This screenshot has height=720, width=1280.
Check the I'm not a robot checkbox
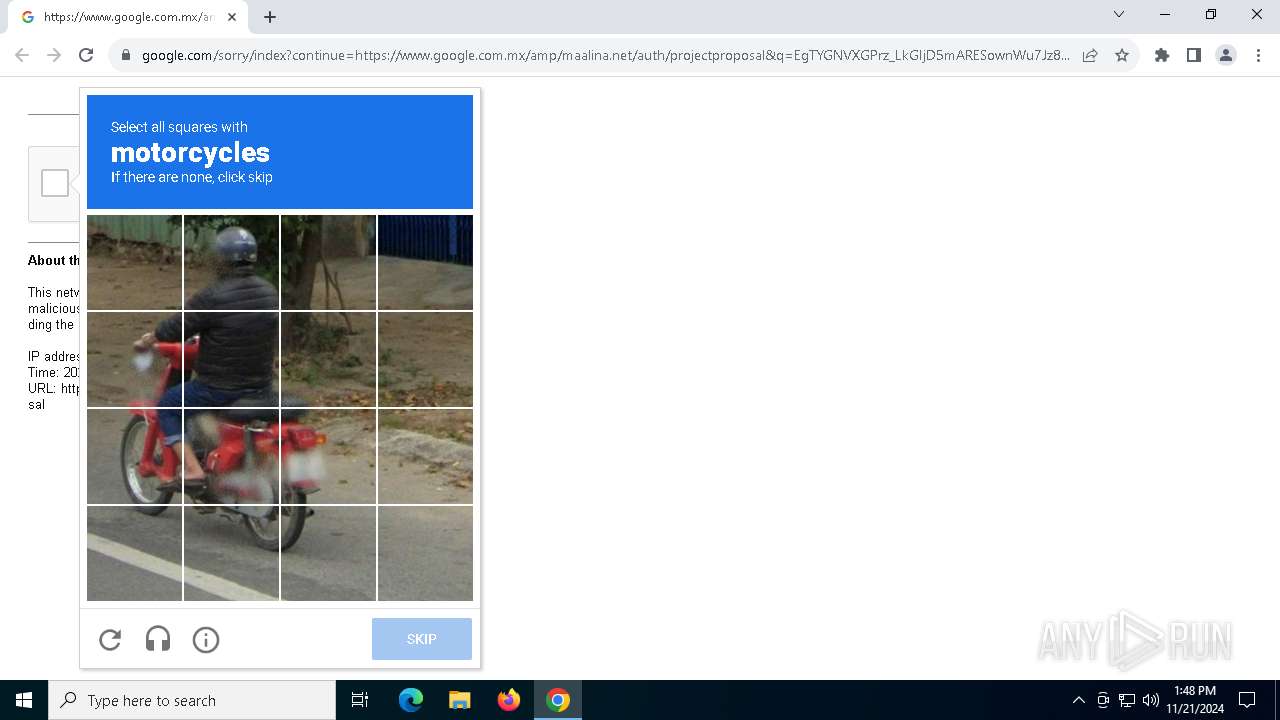[x=55, y=183]
